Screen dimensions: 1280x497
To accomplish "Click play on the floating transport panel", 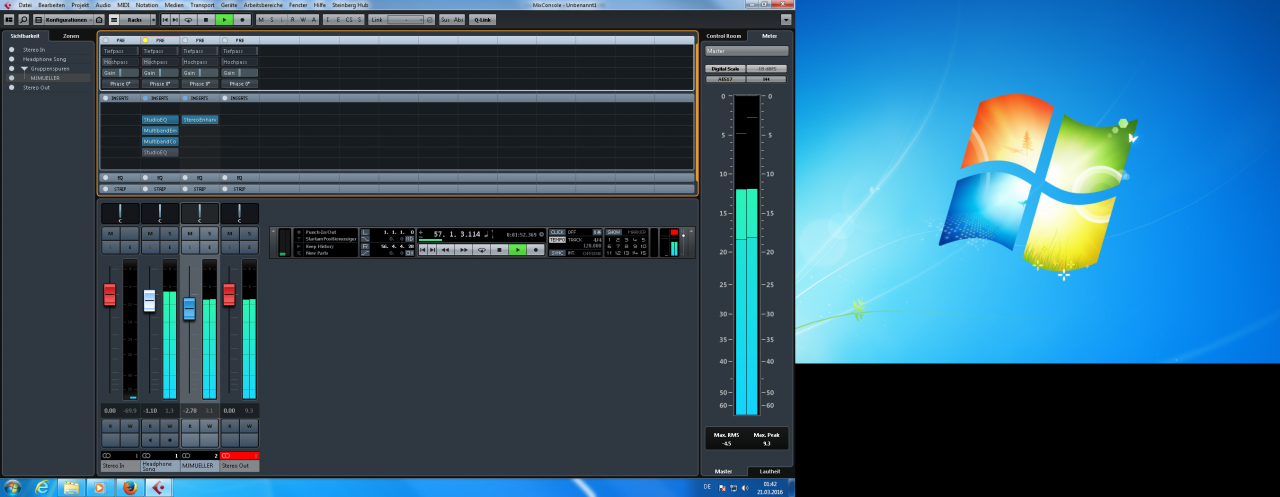I will pyautogui.click(x=517, y=250).
